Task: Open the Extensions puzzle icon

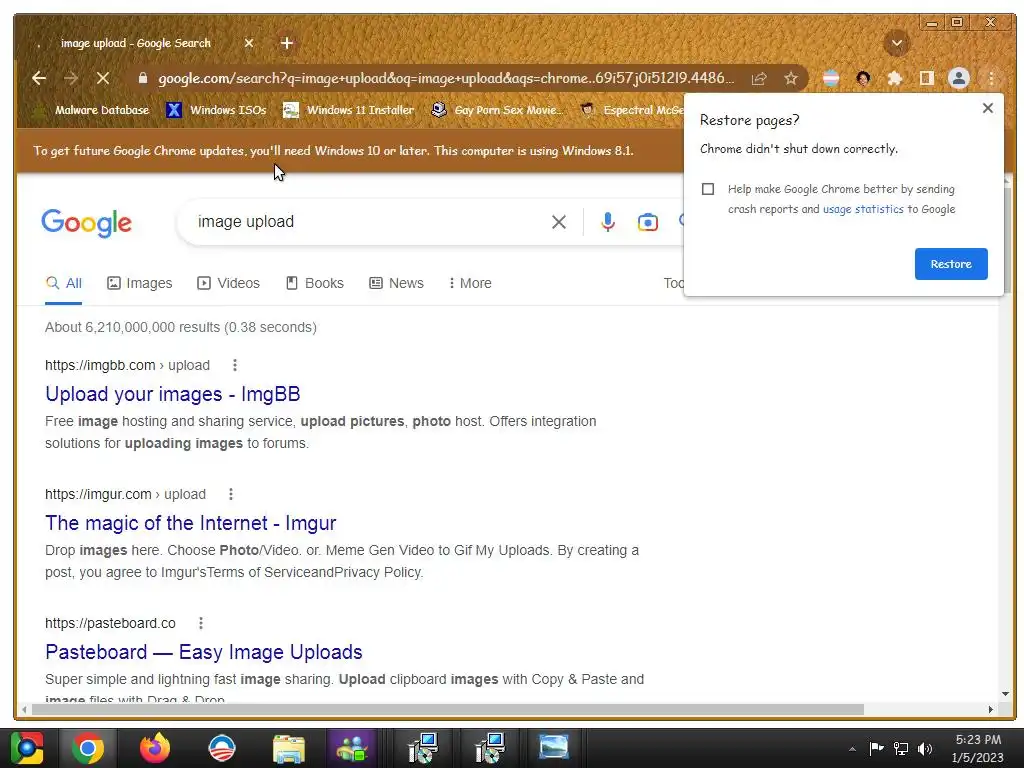Action: click(x=895, y=78)
